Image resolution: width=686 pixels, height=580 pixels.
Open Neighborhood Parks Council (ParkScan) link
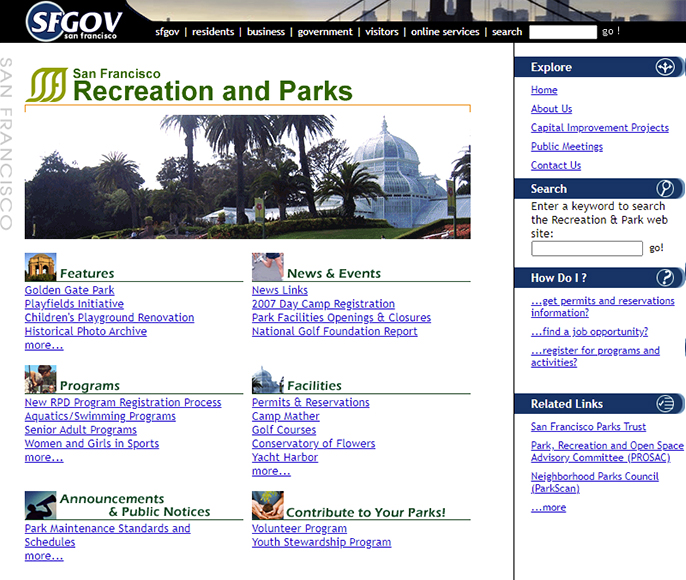pyautogui.click(x=595, y=482)
